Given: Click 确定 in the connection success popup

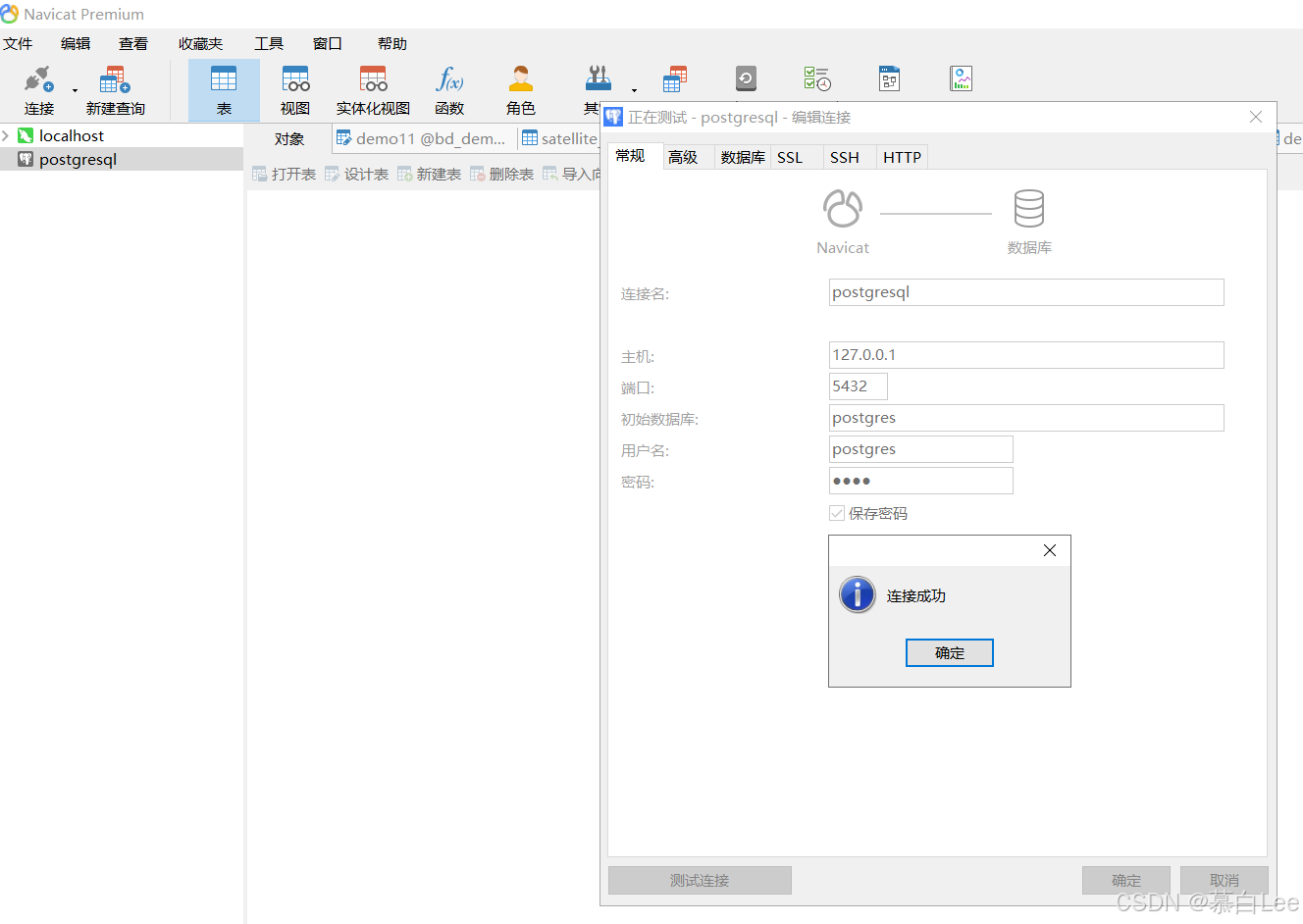Looking at the screenshot, I should [x=950, y=653].
